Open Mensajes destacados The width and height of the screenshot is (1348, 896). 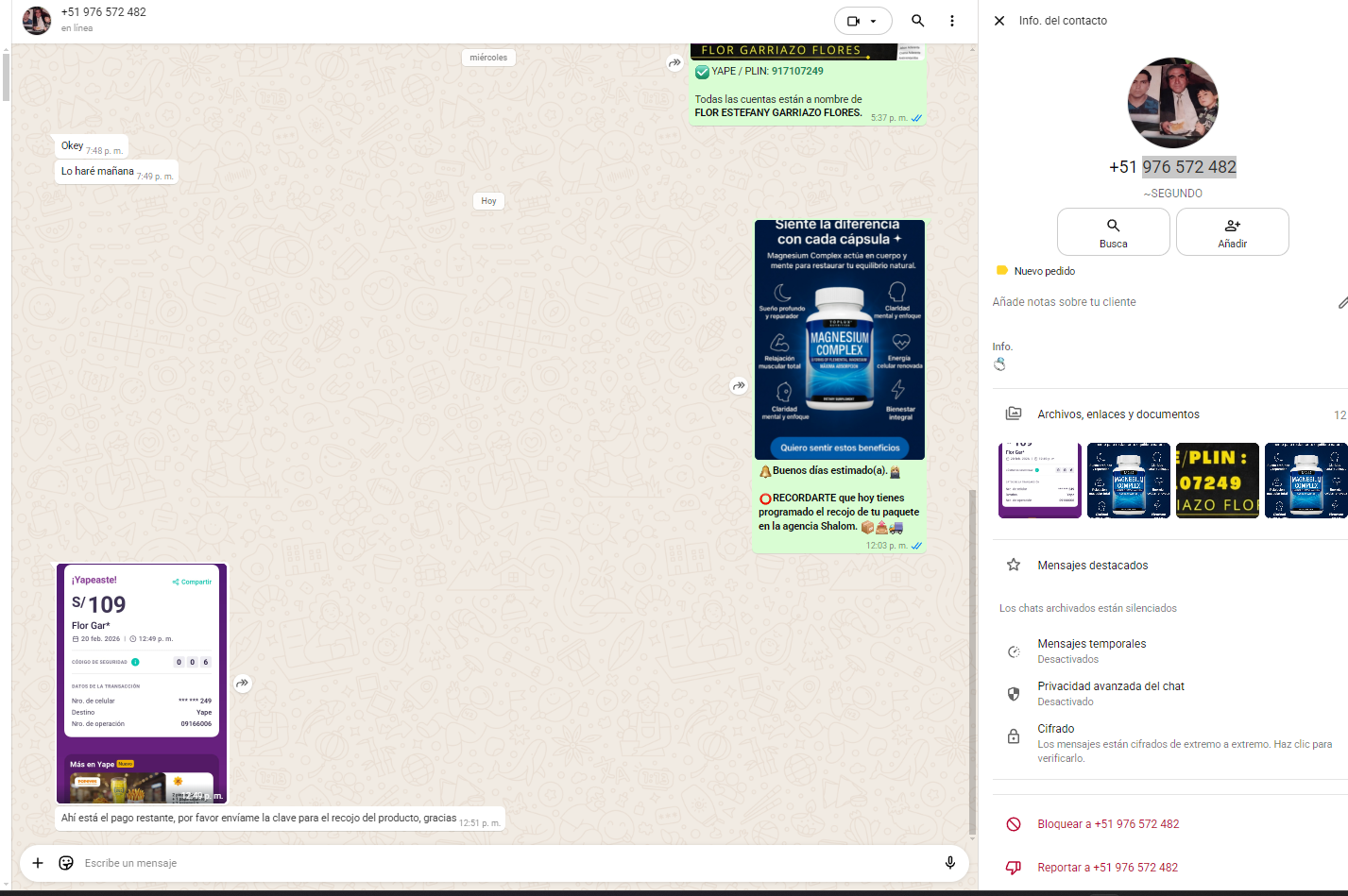tap(1092, 566)
